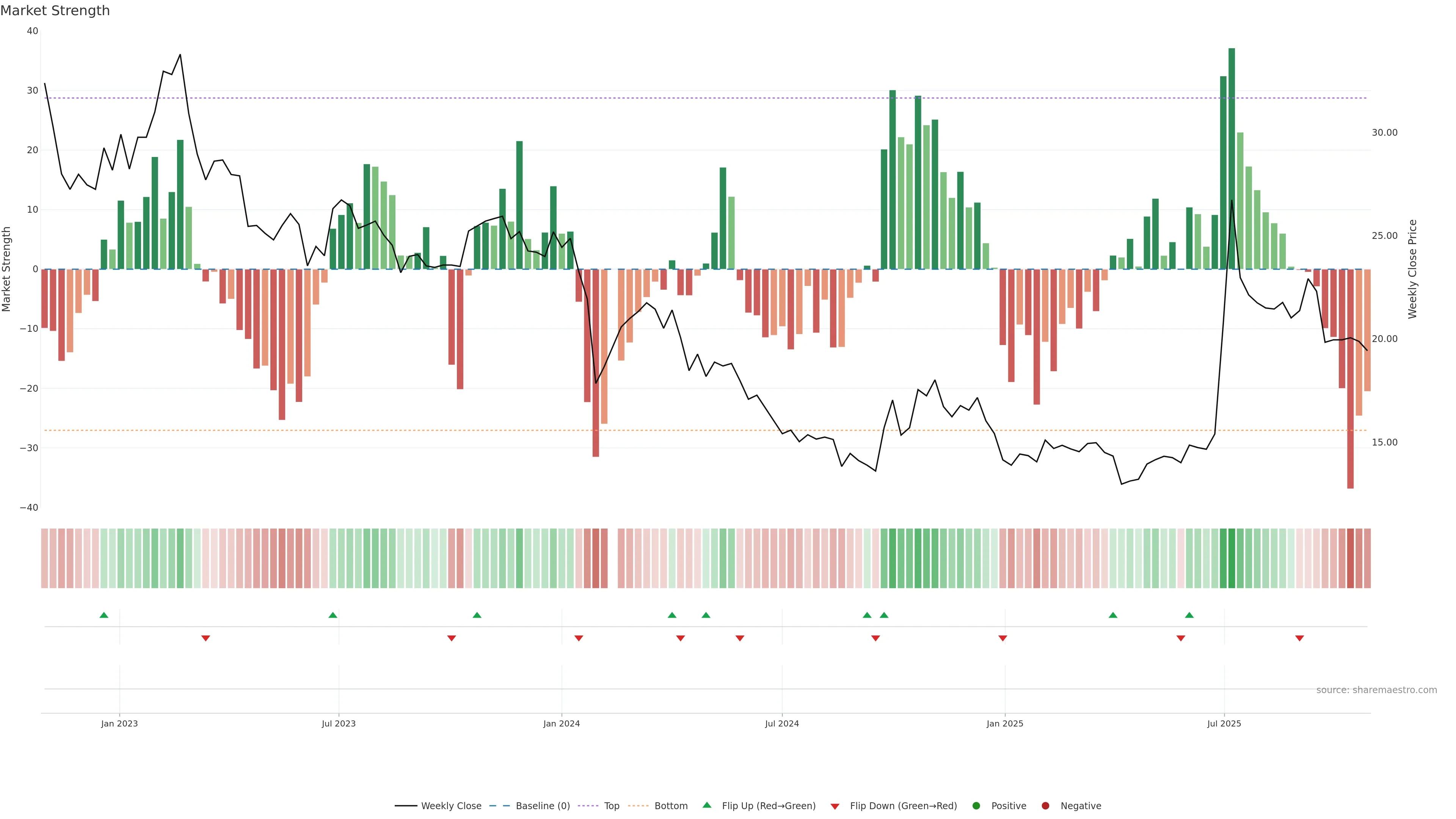Click the first green flip-up marker before Jan 2023
1456x819 pixels.
[104, 615]
